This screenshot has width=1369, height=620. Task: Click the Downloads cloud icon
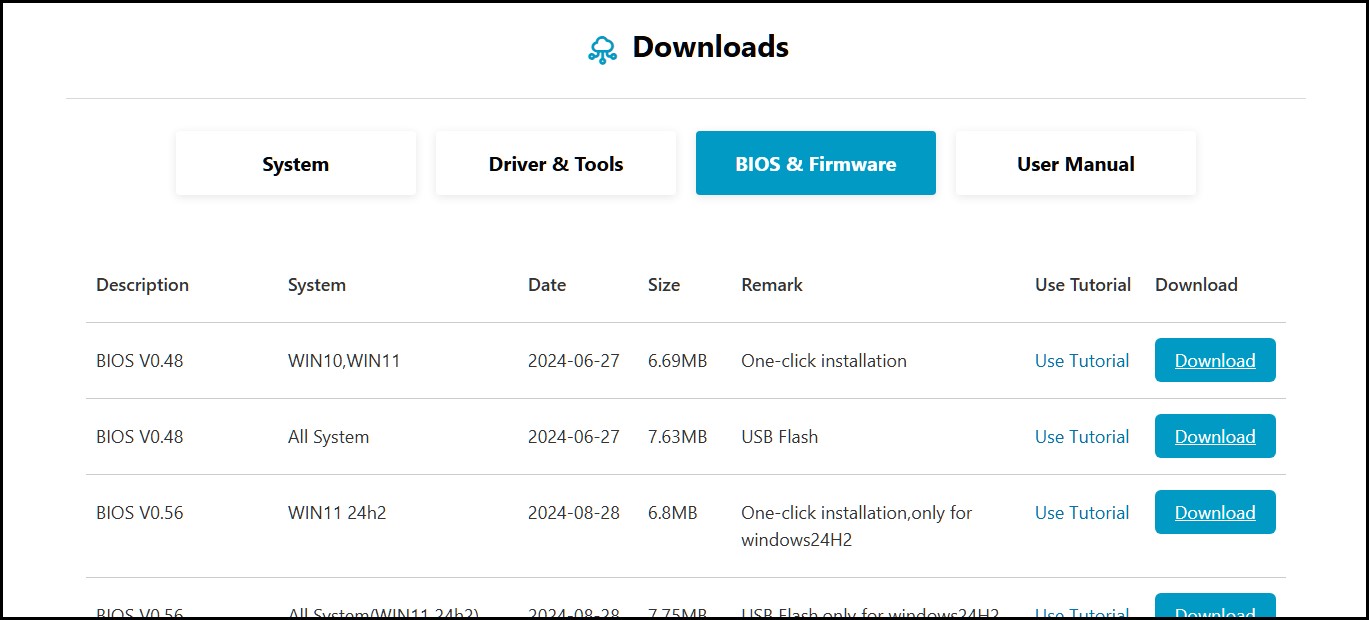click(602, 49)
